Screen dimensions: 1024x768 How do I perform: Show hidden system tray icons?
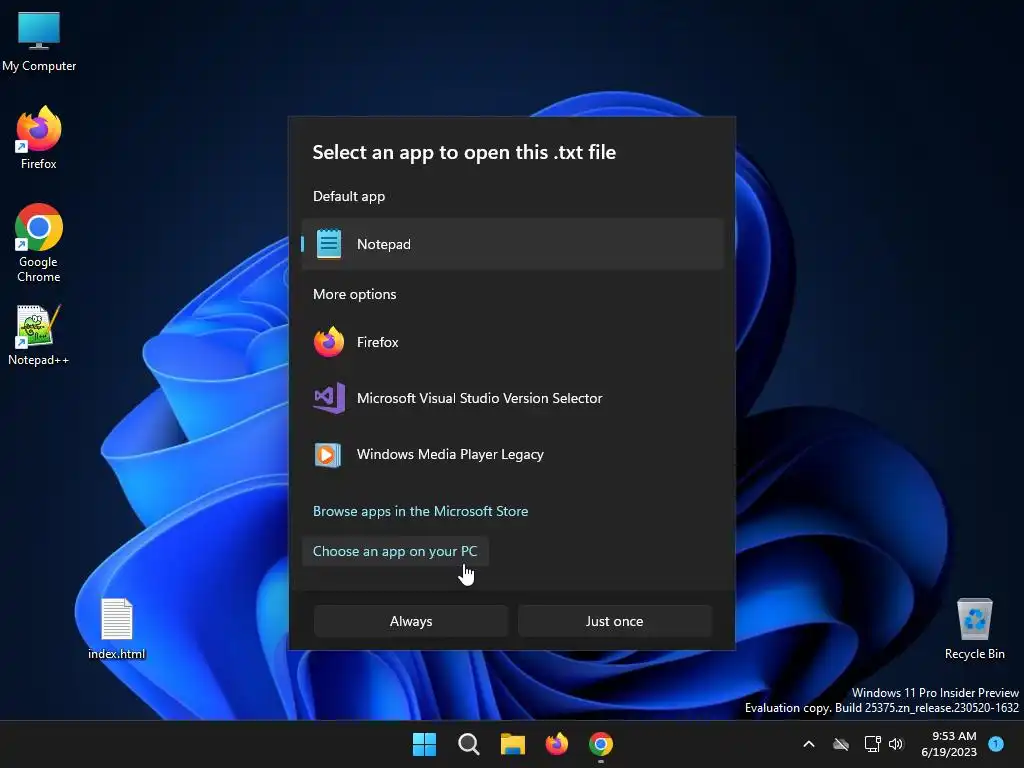[808, 744]
